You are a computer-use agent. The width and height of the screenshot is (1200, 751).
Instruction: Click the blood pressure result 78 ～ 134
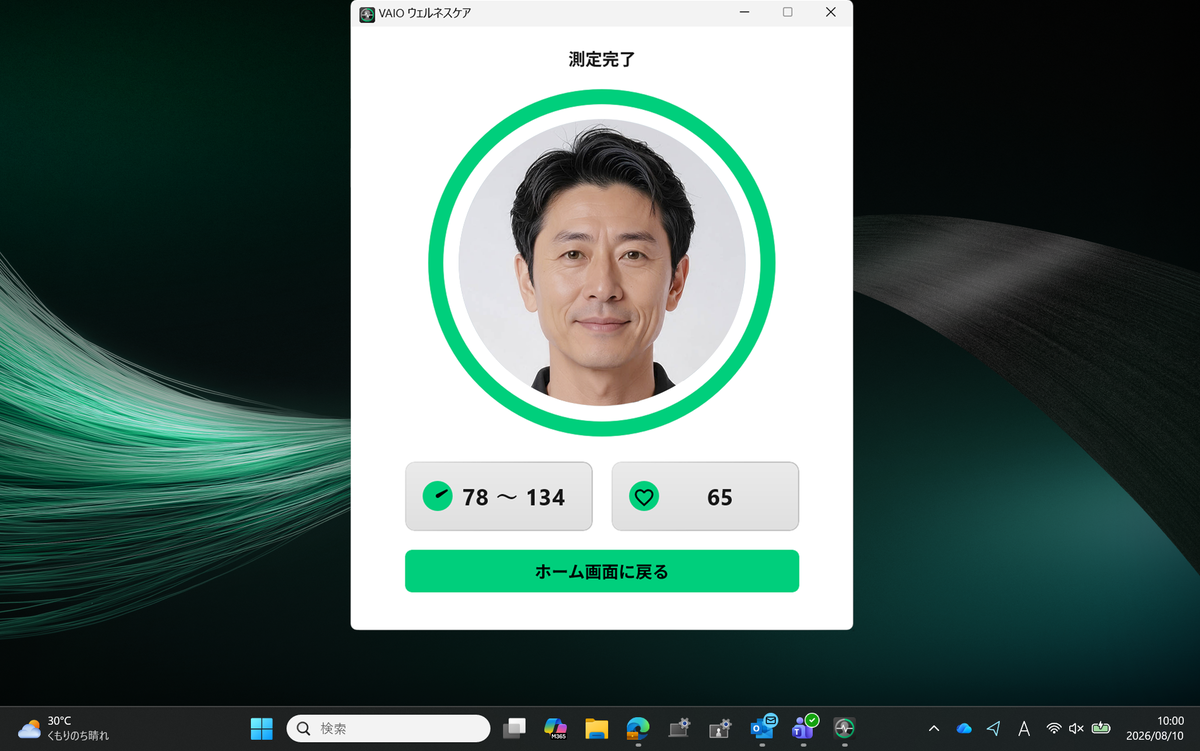click(x=498, y=496)
